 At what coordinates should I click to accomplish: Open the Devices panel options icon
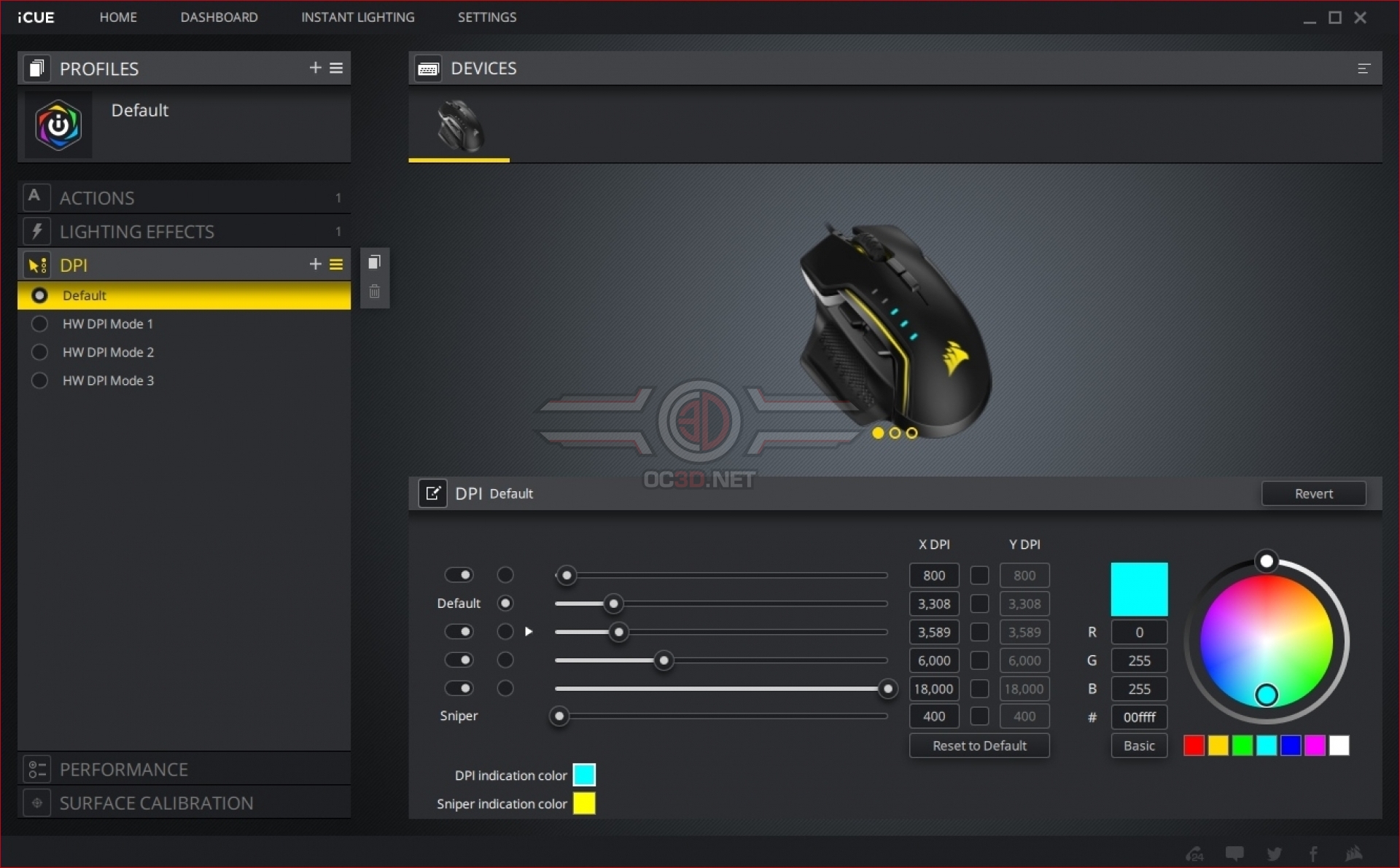(1364, 69)
